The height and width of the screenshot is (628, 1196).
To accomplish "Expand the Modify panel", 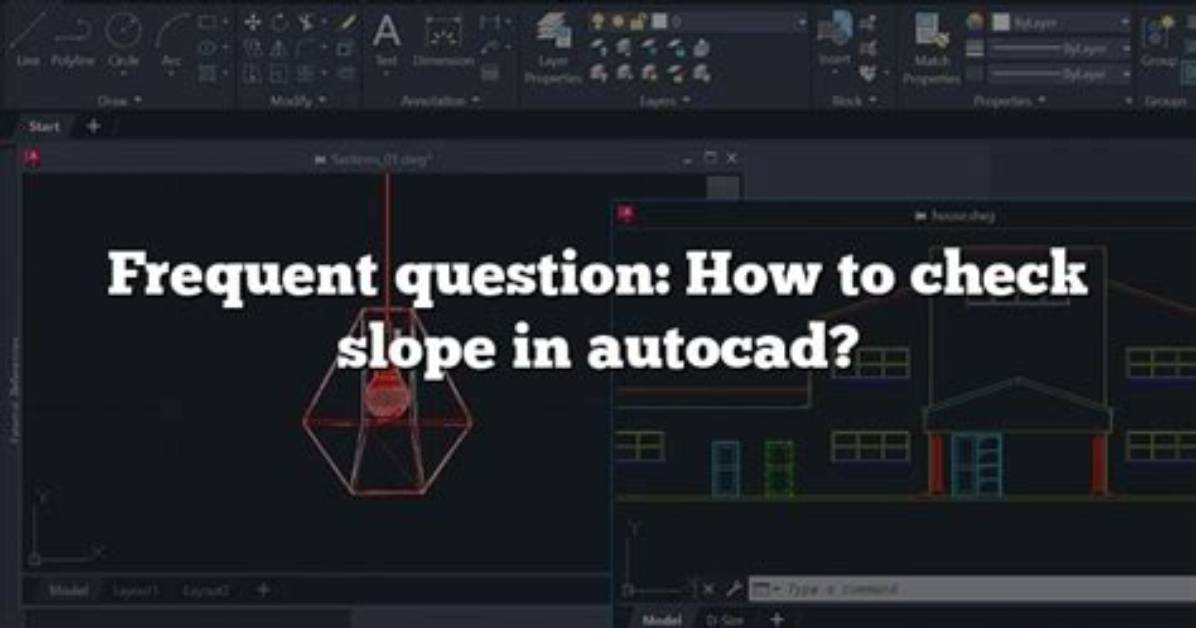I will tap(298, 100).
